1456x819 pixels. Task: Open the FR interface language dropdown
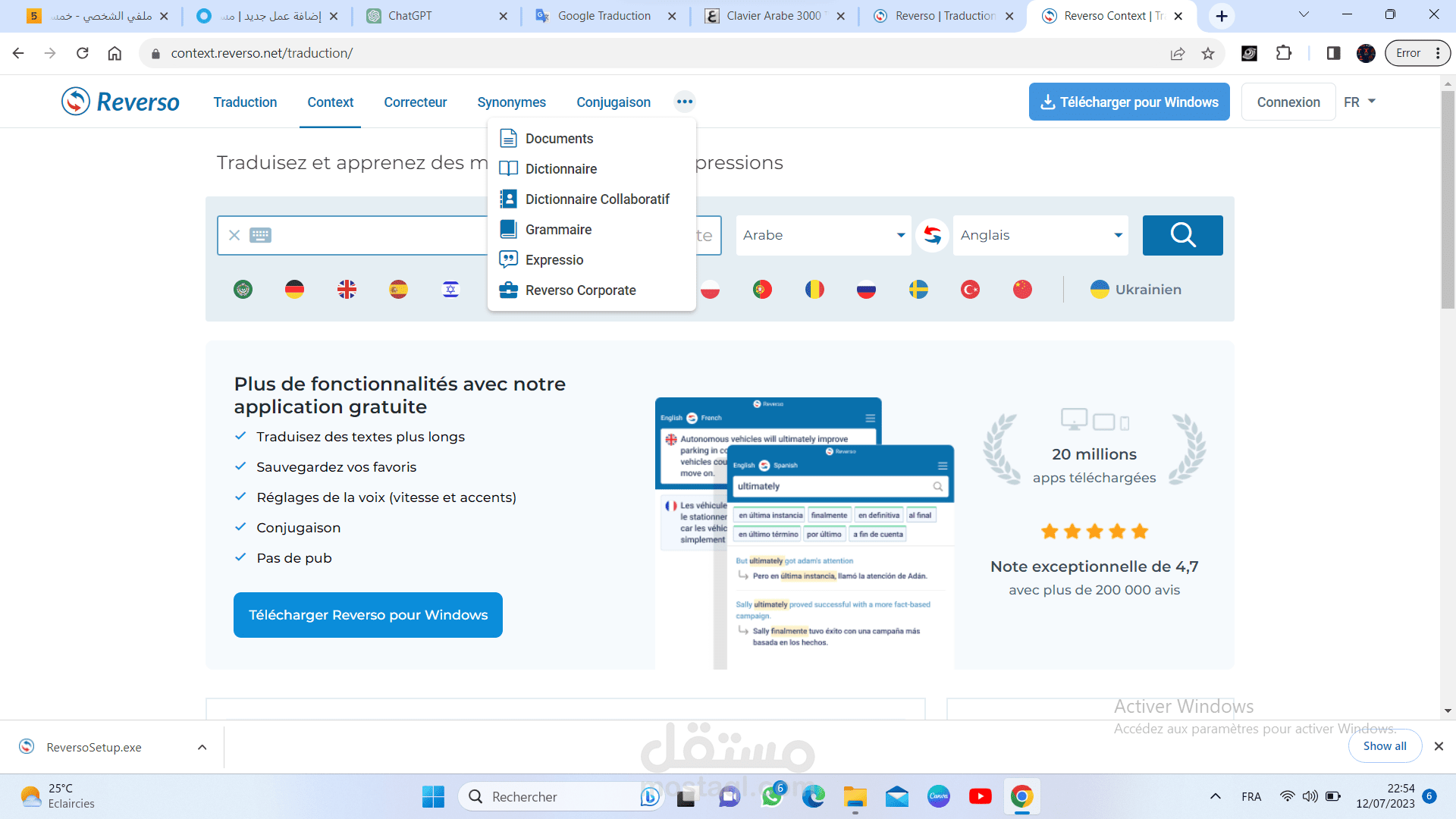coord(1359,102)
